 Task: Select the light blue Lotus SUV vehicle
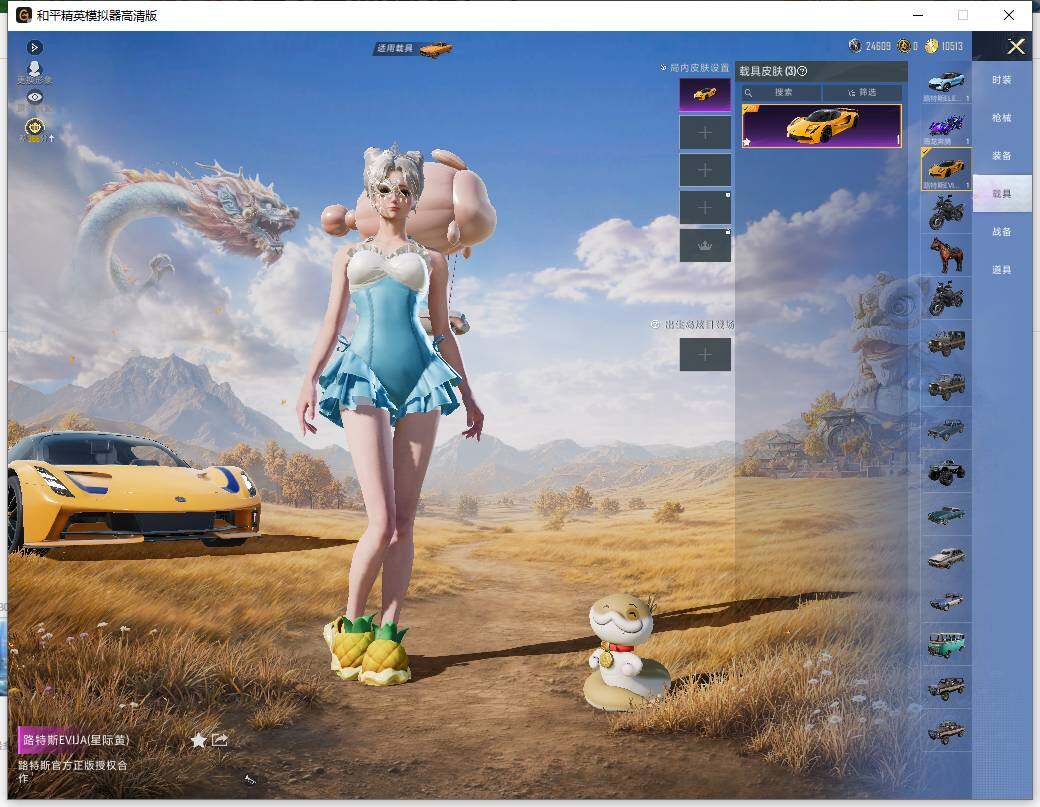point(946,83)
